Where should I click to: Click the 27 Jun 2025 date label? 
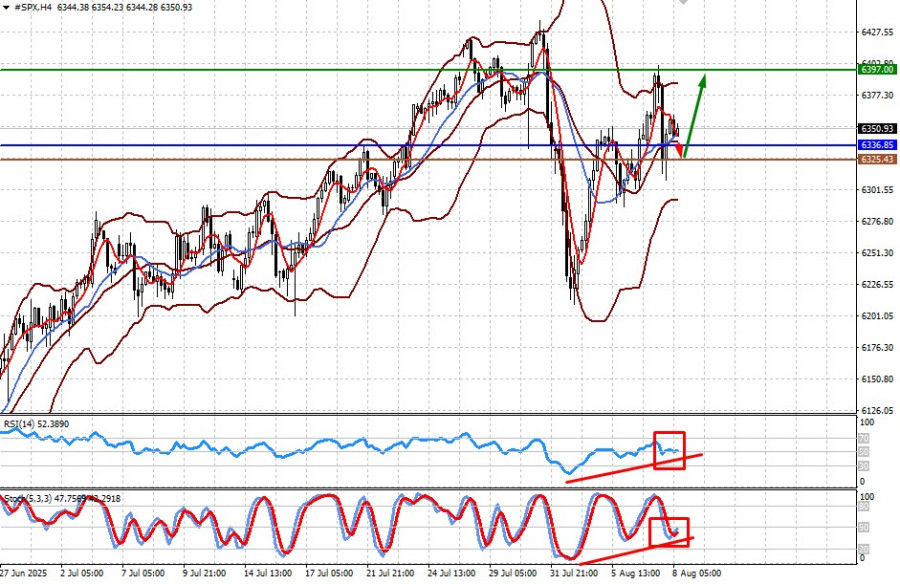24,575
